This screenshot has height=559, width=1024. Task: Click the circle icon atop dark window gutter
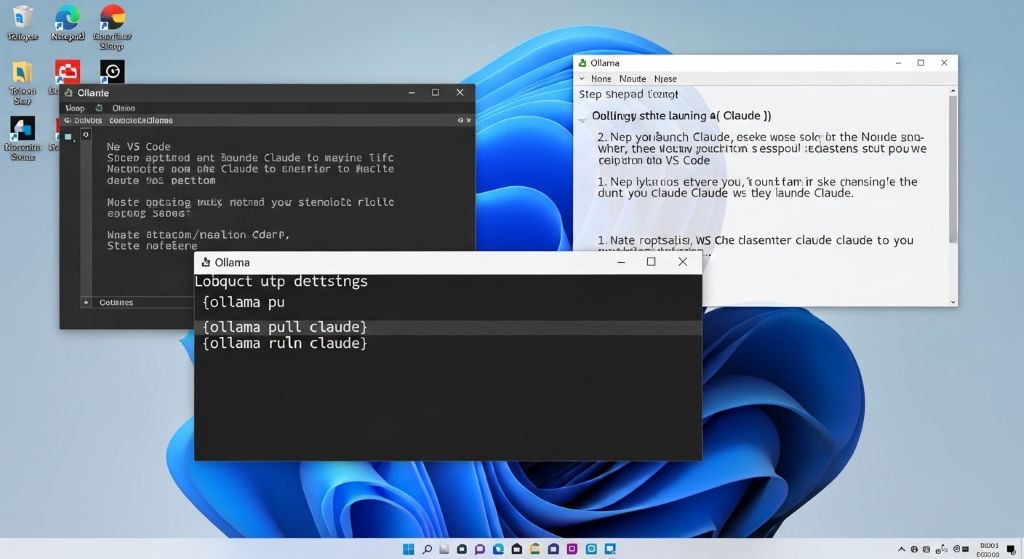[86, 135]
